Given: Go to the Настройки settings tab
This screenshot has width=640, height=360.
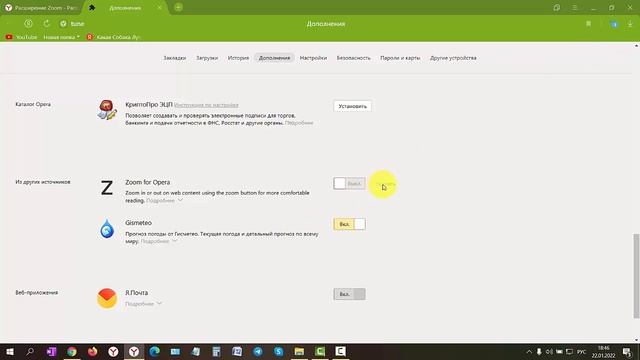Looking at the screenshot, I should [x=313, y=58].
